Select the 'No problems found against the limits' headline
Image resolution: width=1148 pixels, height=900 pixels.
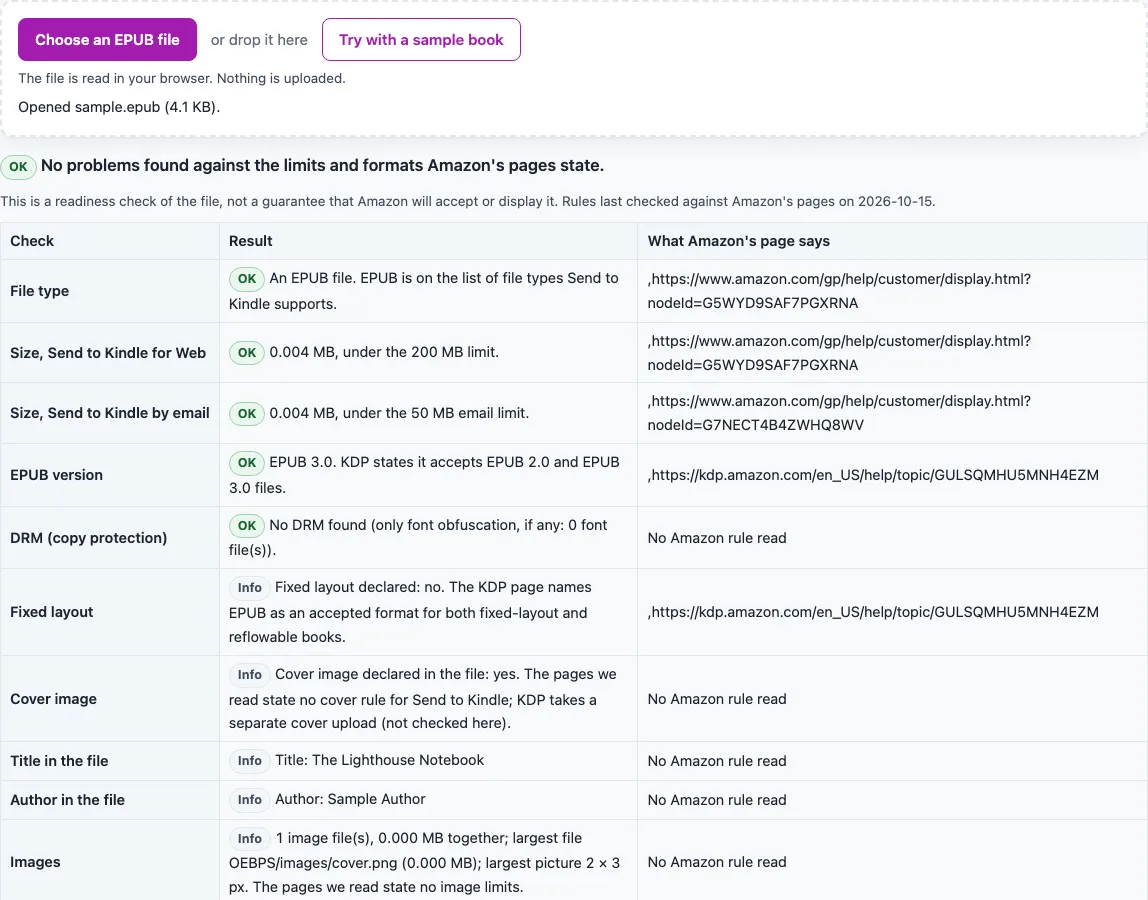(x=322, y=166)
